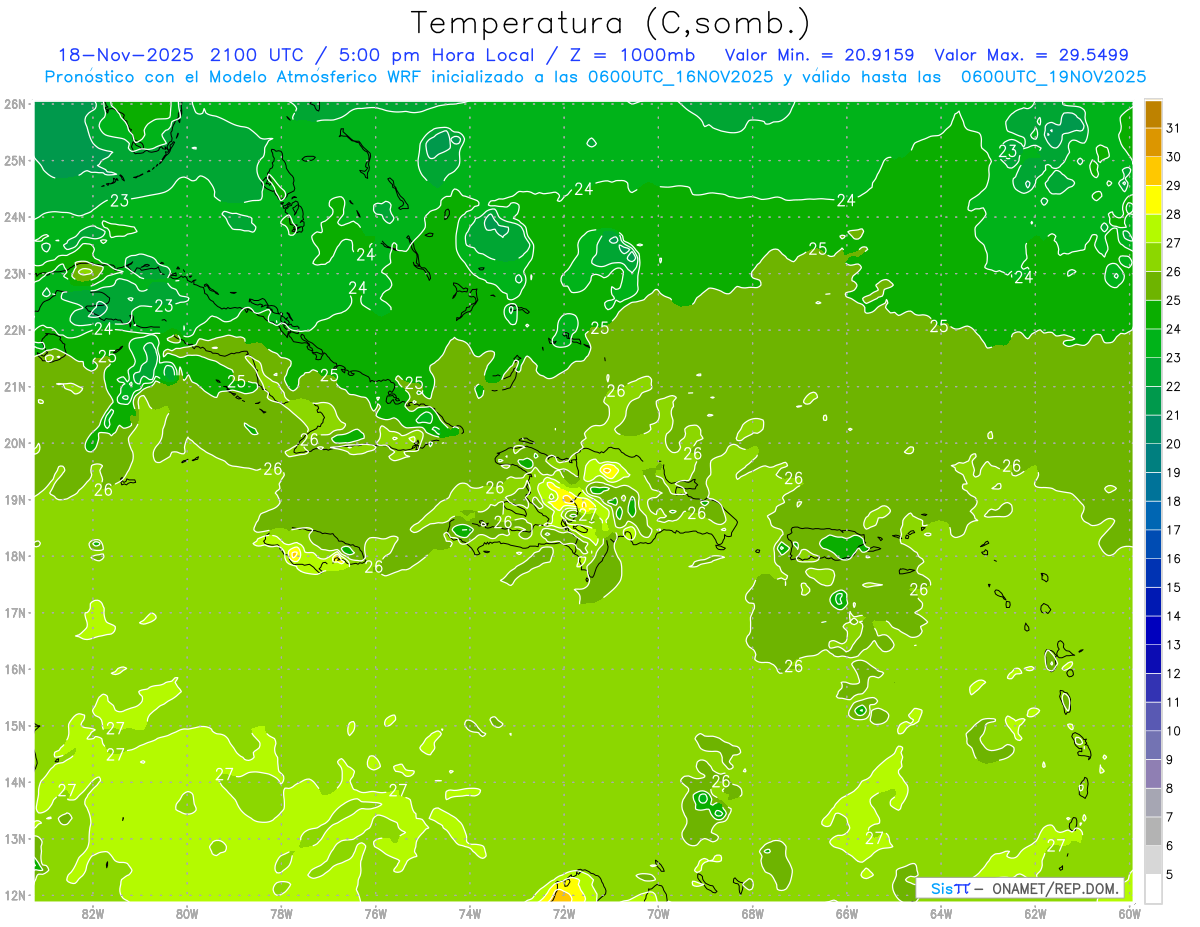Pick the purple colorbar segment between 8 and 9
The width and height of the screenshot is (1200, 927).
tap(1154, 774)
